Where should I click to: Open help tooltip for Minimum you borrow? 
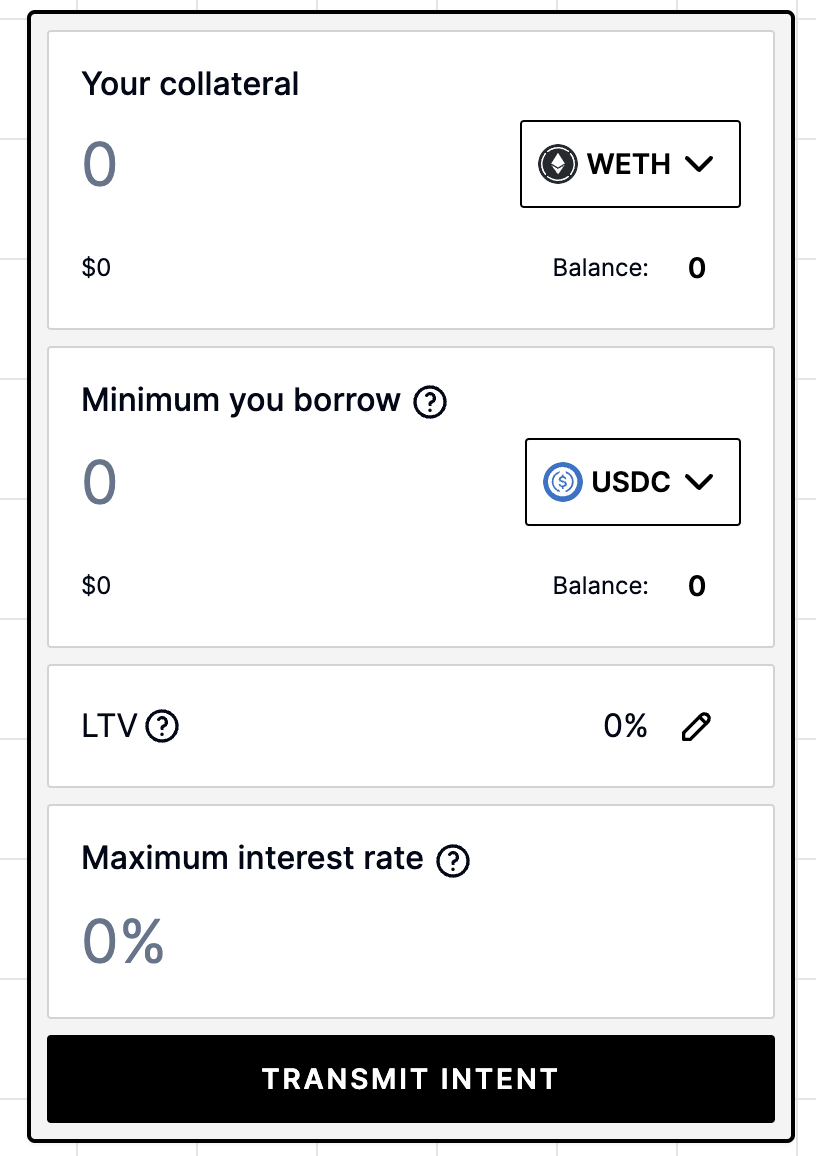pyautogui.click(x=430, y=403)
